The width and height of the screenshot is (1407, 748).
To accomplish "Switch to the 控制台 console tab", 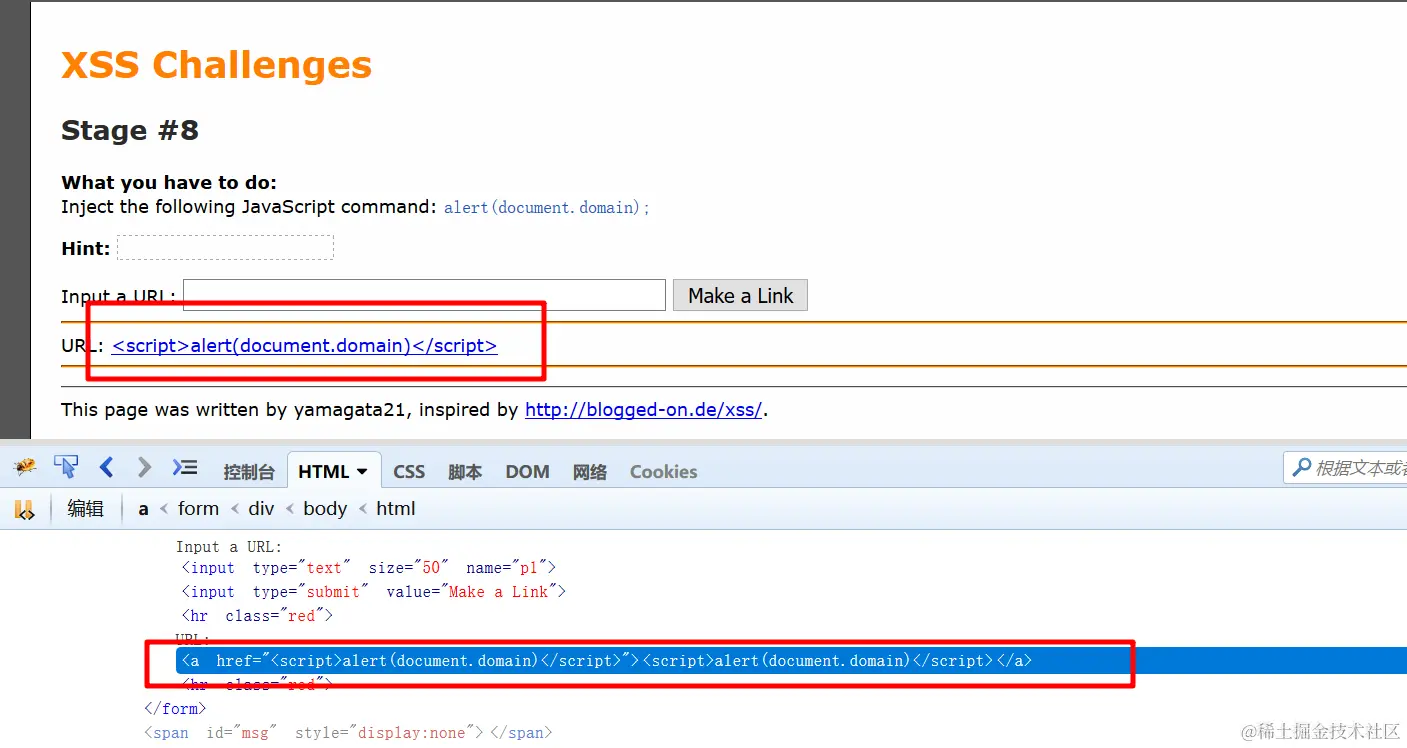I will point(248,472).
